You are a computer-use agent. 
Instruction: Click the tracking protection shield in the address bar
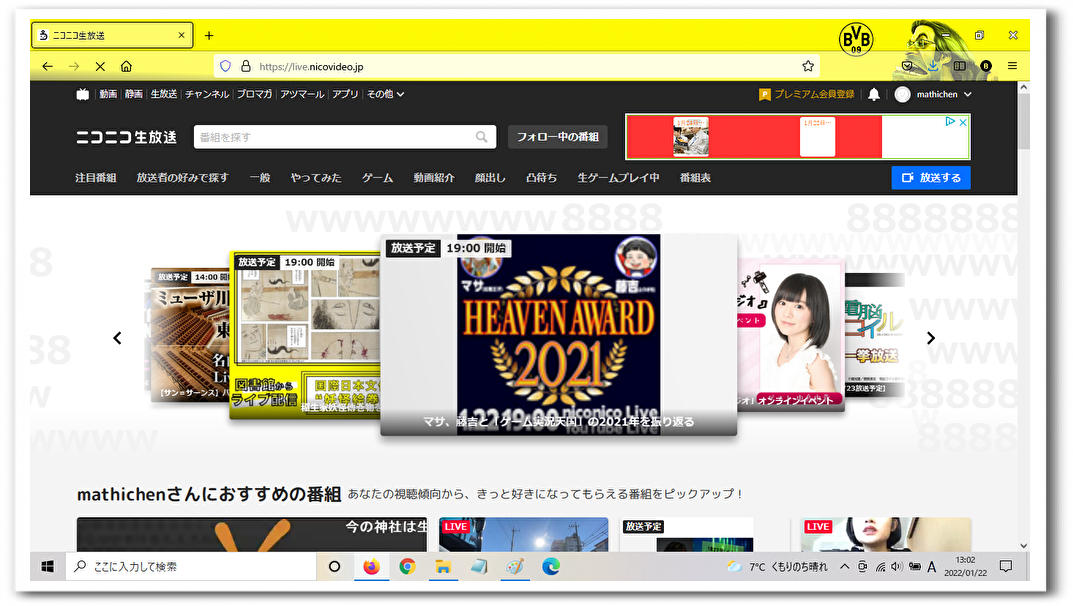[227, 65]
